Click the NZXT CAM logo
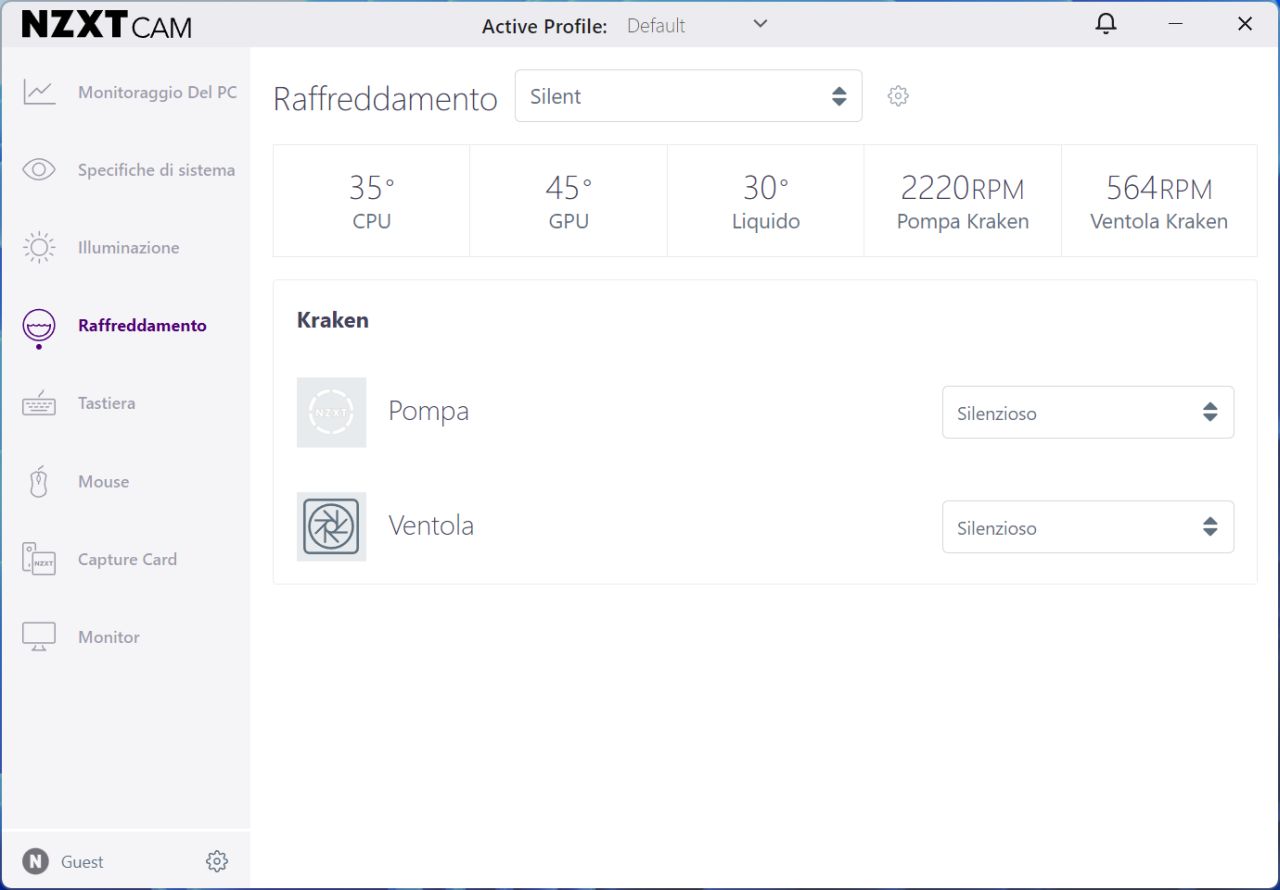 coord(107,25)
